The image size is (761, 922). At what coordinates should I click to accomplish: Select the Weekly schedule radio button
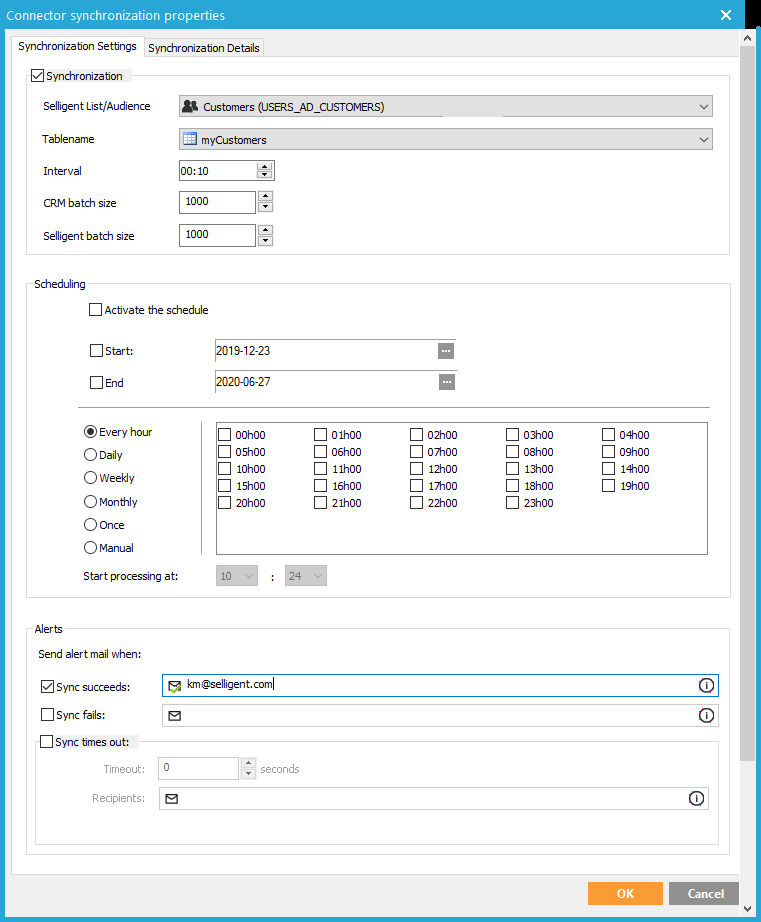tap(91, 478)
